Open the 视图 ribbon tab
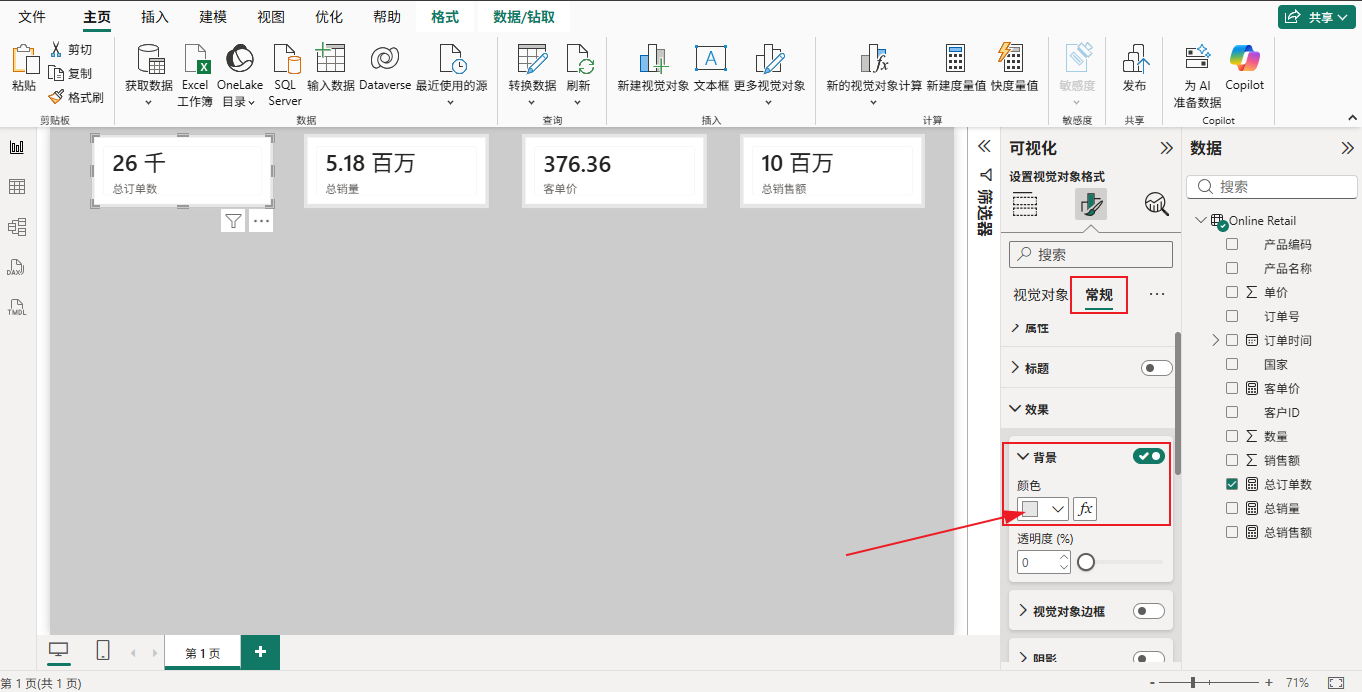This screenshot has height=692, width=1362. [271, 17]
